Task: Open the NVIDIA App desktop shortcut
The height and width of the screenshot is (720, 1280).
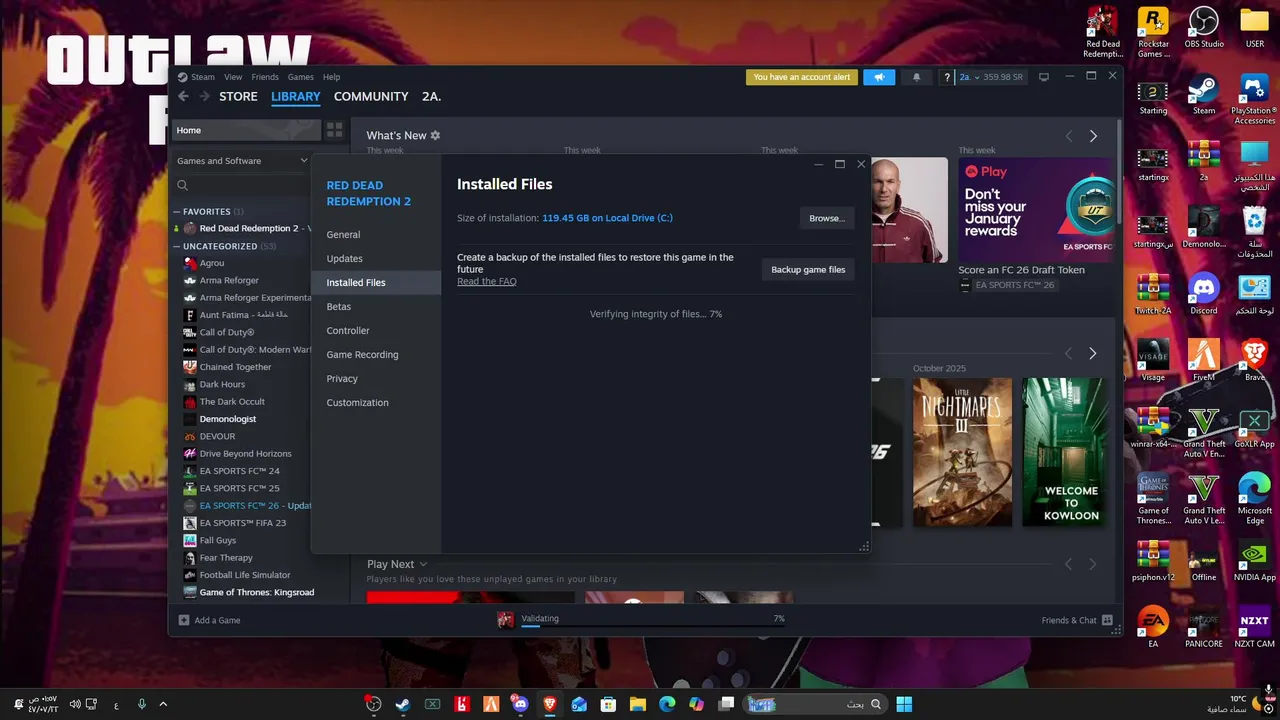Action: [x=1254, y=561]
